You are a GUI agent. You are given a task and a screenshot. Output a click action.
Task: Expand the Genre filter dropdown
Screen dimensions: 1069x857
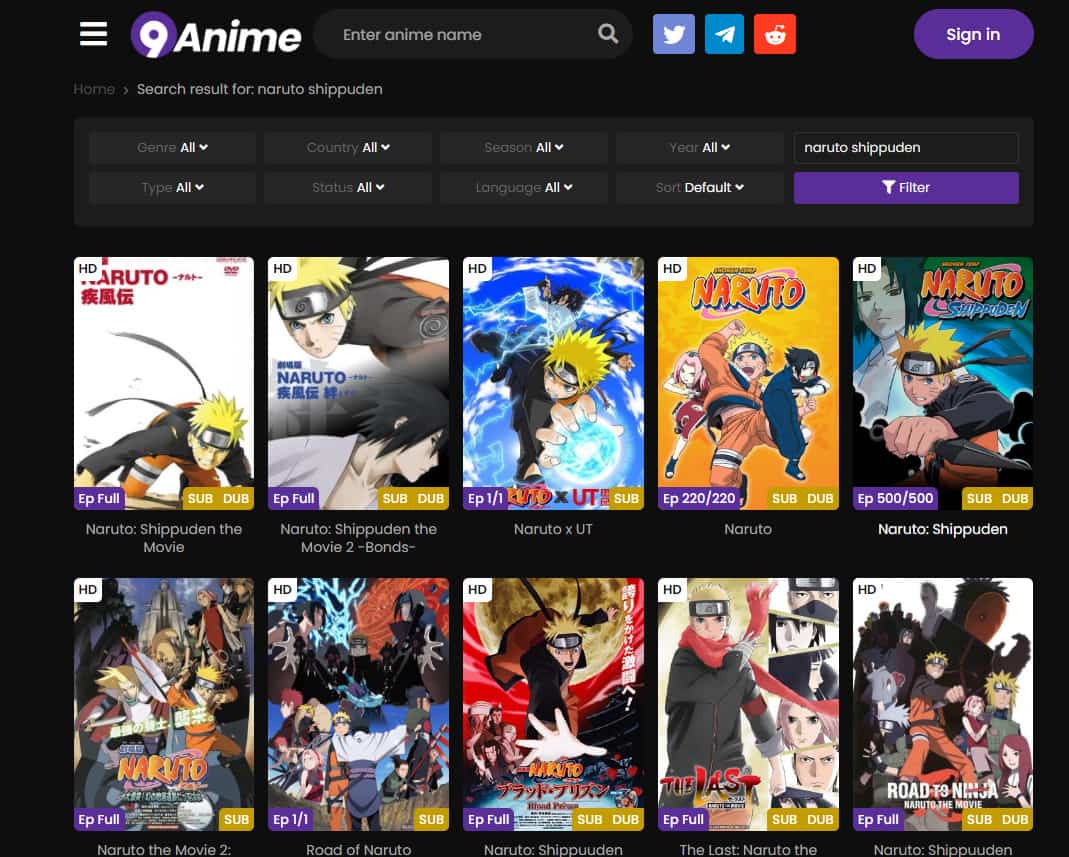point(172,147)
